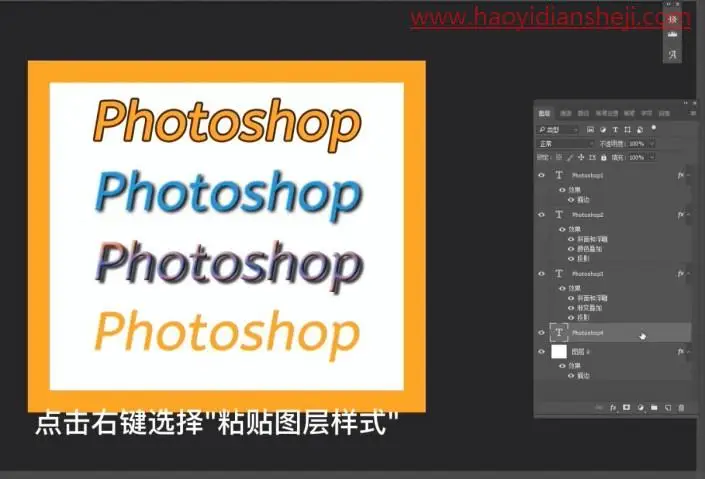The height and width of the screenshot is (479, 705).
Task: Lock transparent pixels in Layers panel
Action: click(x=559, y=157)
